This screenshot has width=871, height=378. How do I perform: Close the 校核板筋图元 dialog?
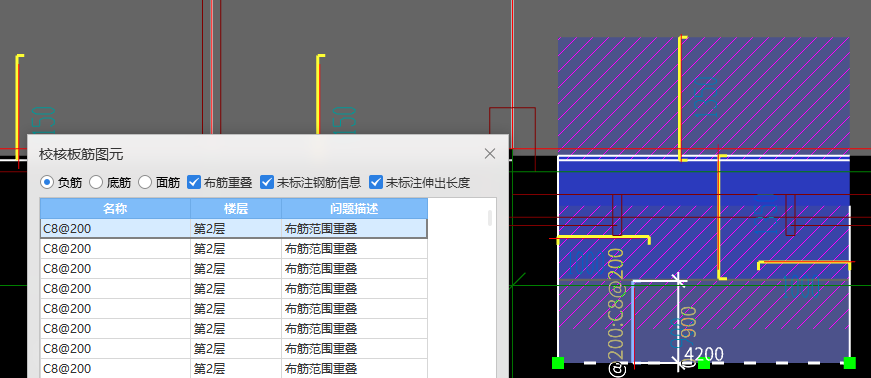[x=489, y=154]
